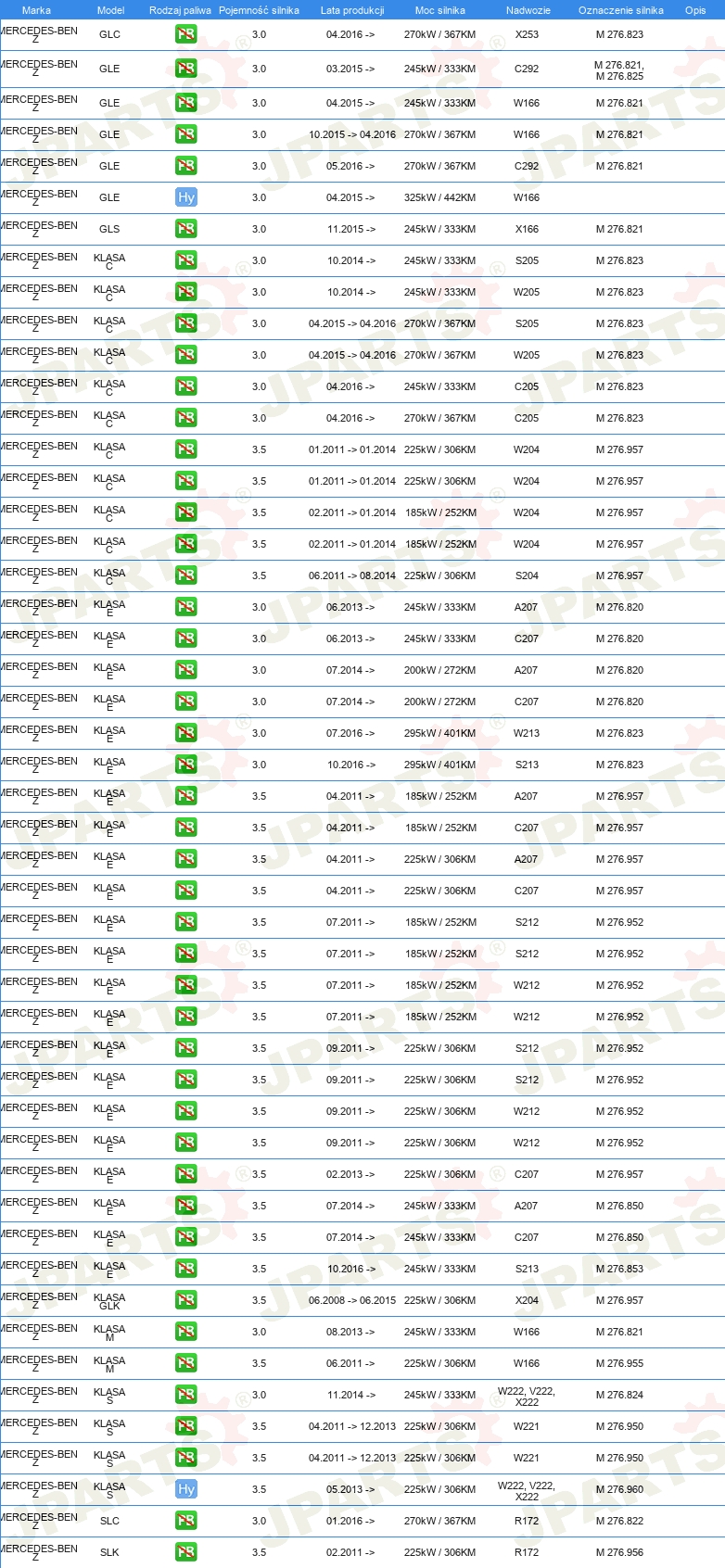The width and height of the screenshot is (725, 1568).
Task: Click petrol icon in the W213 07.2016 row
Action: [x=186, y=733]
